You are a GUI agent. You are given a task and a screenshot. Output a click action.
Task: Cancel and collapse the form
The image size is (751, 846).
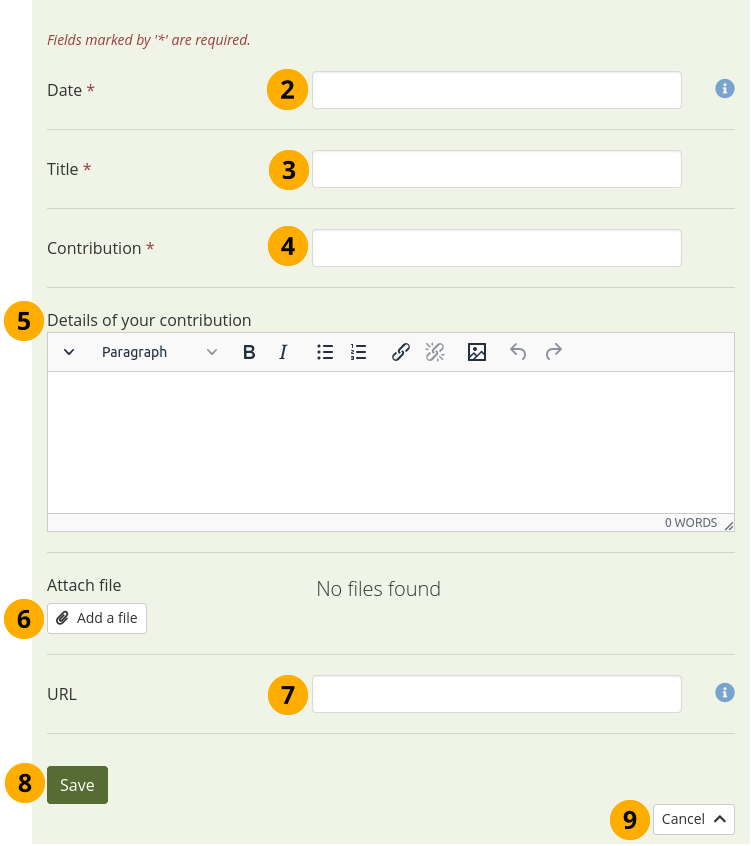click(x=693, y=819)
